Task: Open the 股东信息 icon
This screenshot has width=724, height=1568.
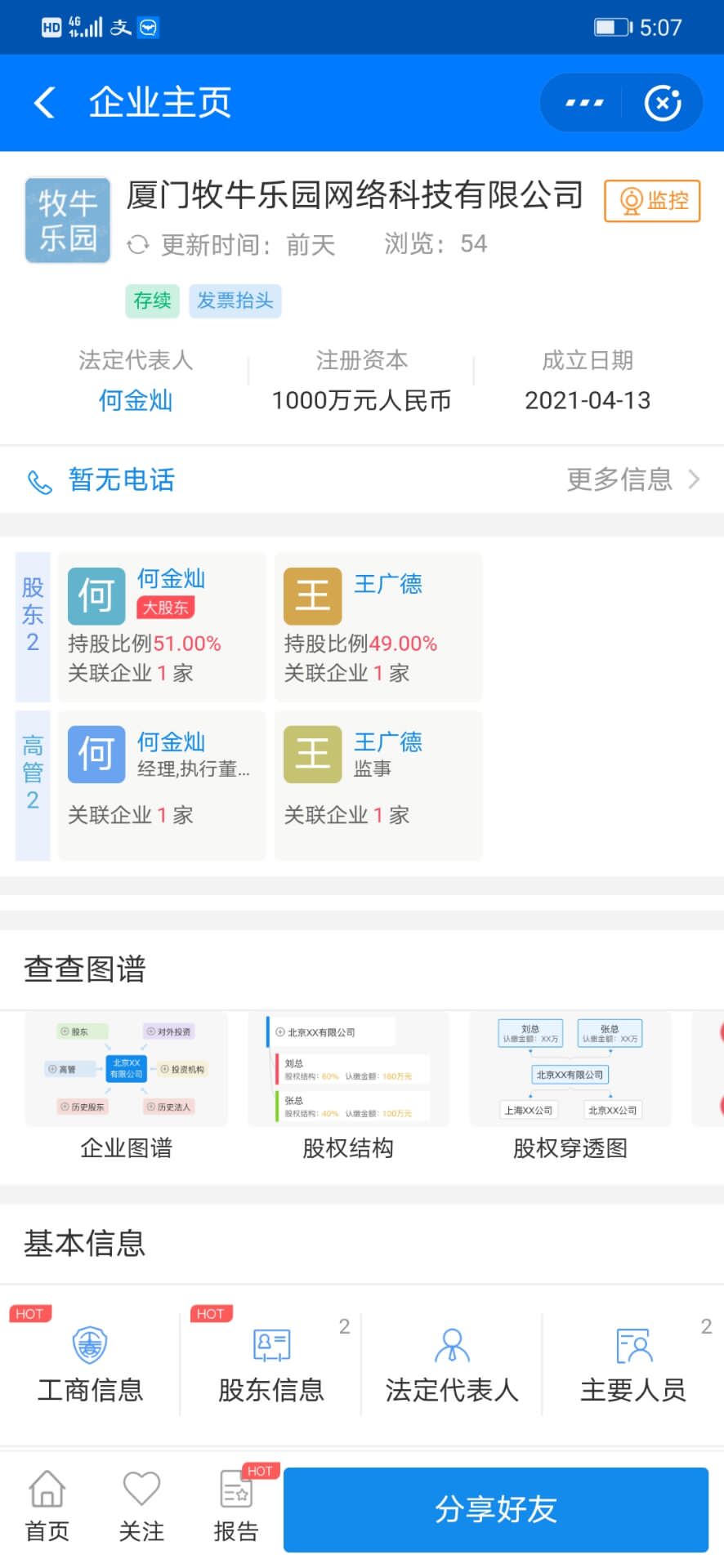Action: 271,1345
